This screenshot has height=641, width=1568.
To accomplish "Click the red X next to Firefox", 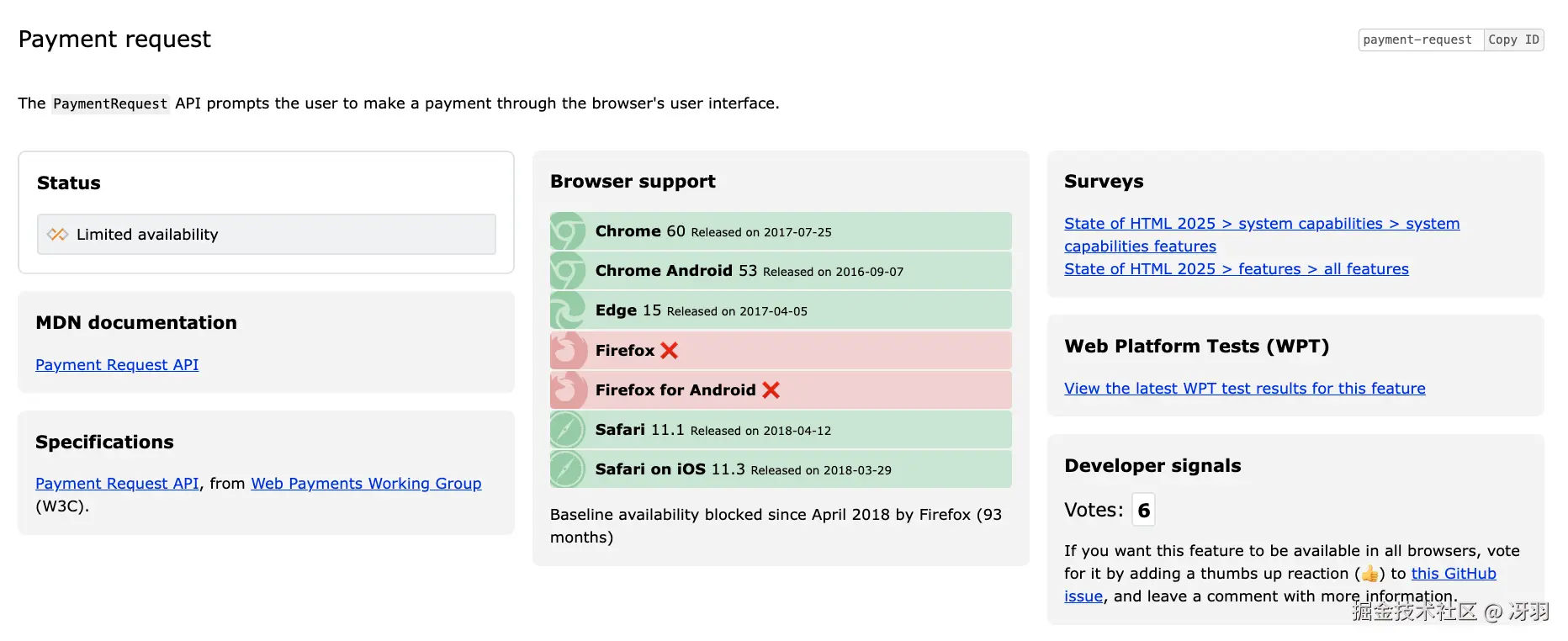I will [670, 351].
